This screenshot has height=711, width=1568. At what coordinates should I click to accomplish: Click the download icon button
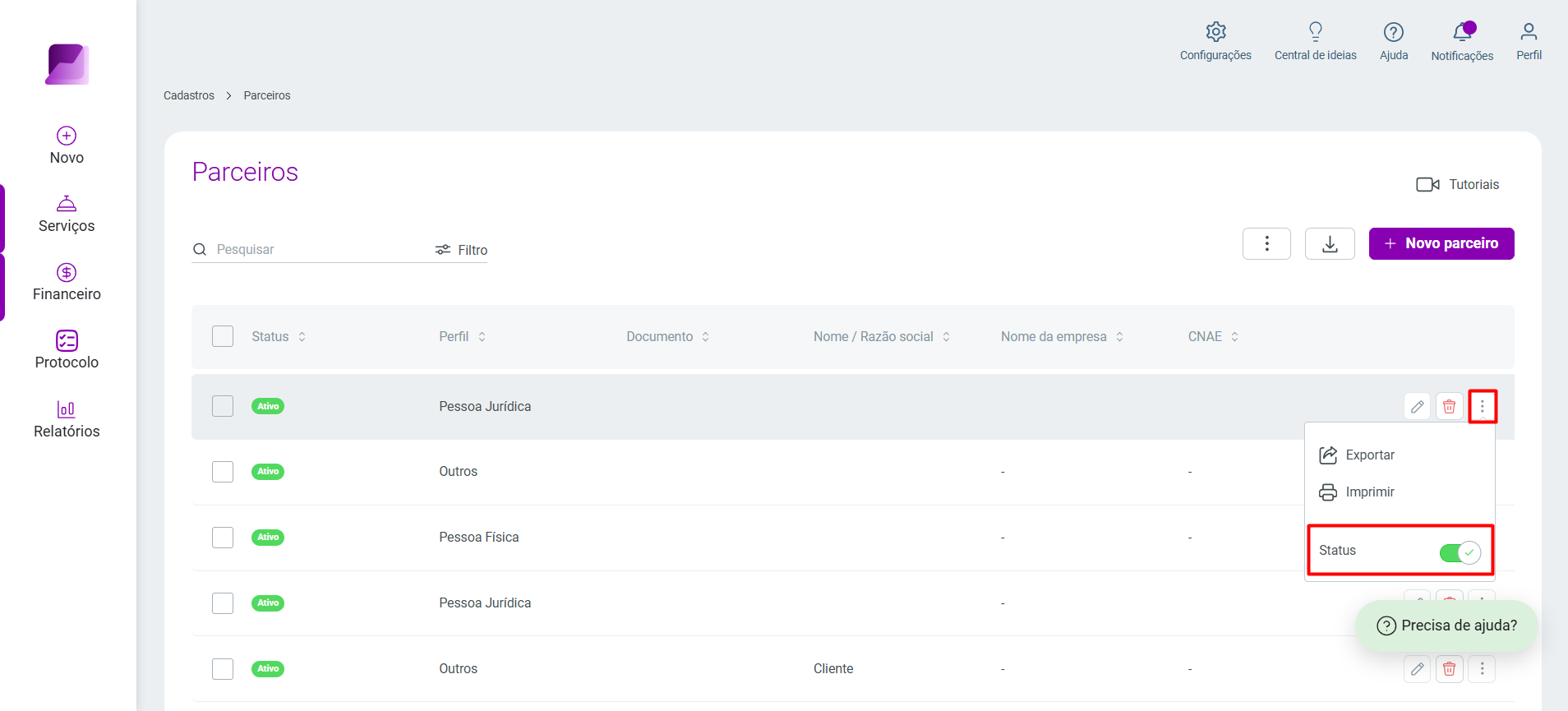1330,243
